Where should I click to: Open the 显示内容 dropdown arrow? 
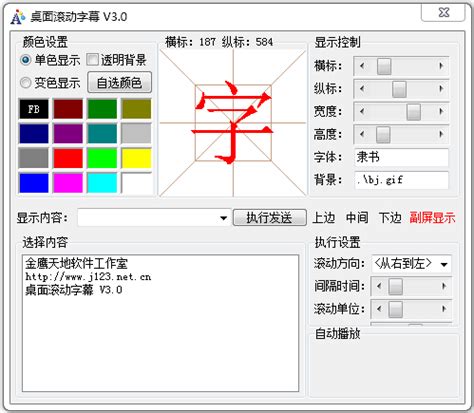[224, 218]
